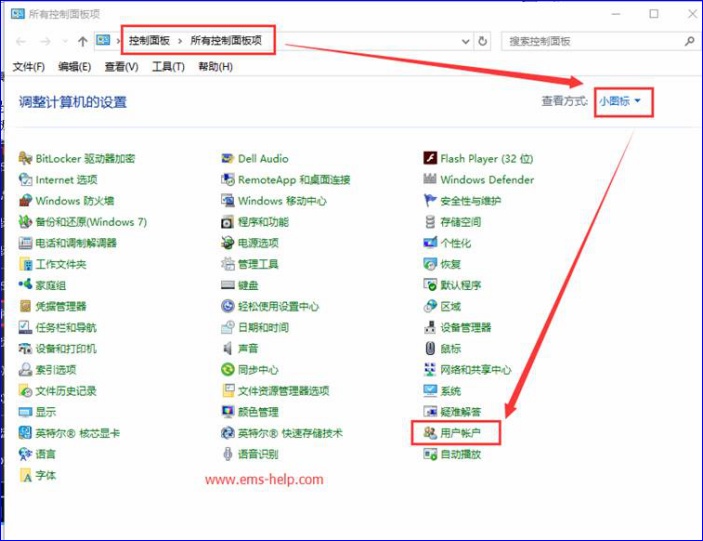Image resolution: width=703 pixels, height=541 pixels.
Task: Open the 程序和功能 icon
Action: coord(228,221)
